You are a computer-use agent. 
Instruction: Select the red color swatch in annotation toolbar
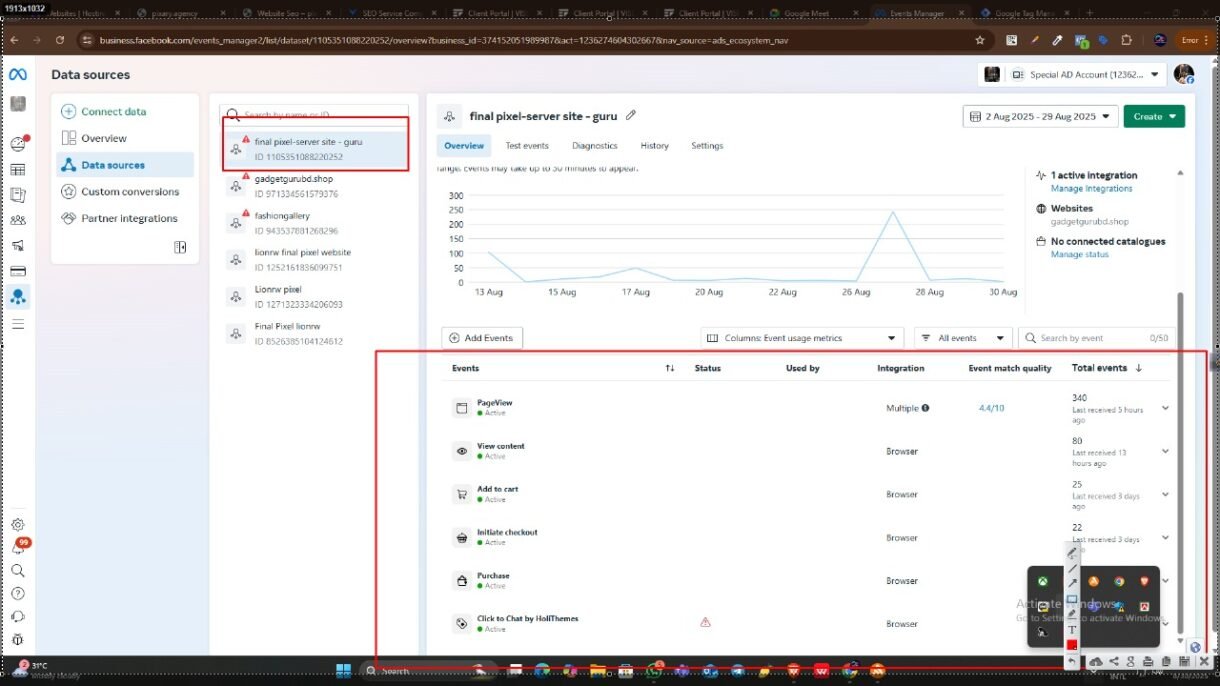point(1072,645)
